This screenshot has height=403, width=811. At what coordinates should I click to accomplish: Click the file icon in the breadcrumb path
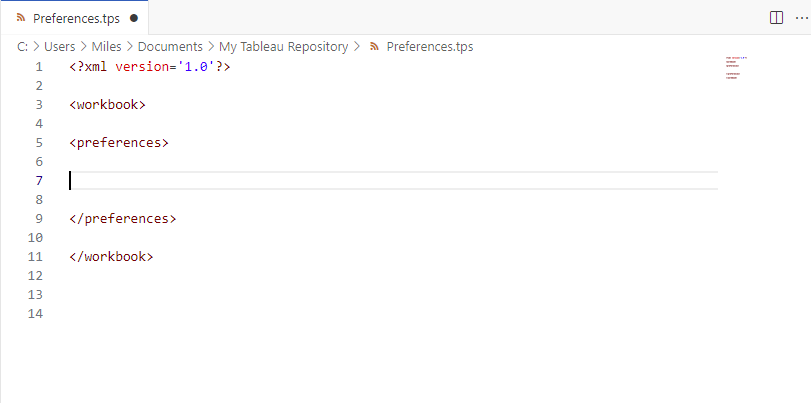[x=375, y=47]
